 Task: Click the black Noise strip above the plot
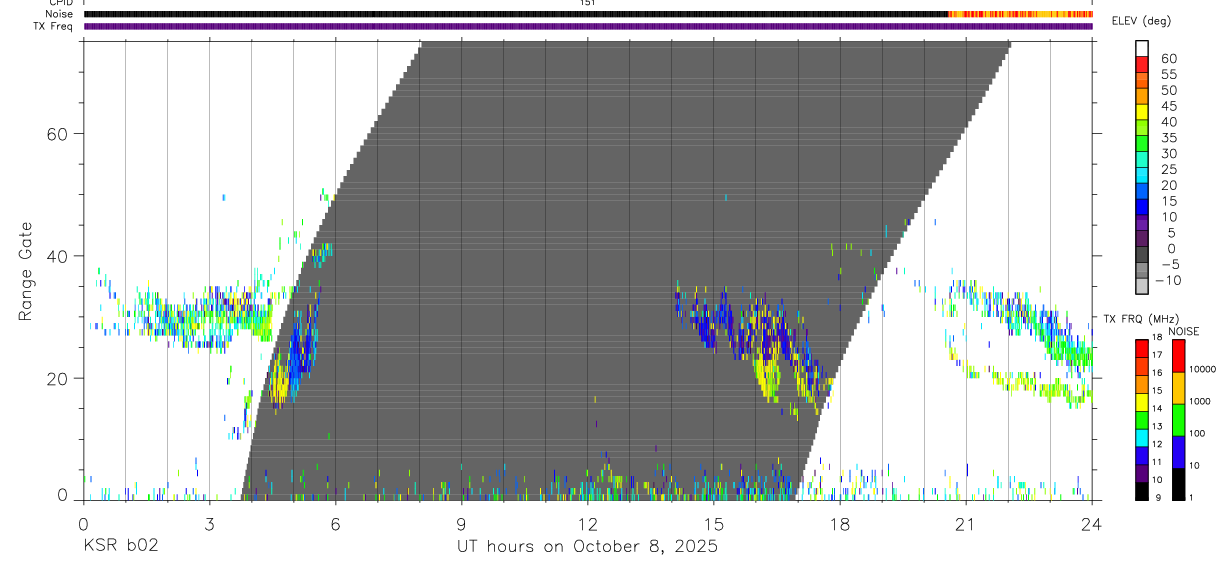pyautogui.click(x=516, y=14)
